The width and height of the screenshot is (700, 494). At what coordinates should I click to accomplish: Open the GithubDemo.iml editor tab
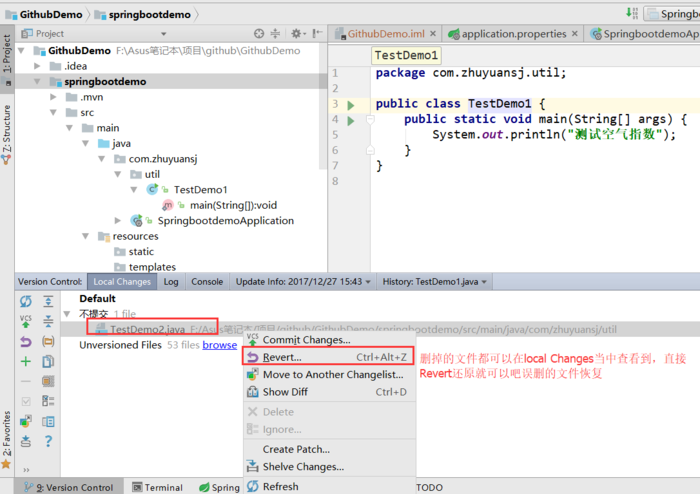(386, 34)
